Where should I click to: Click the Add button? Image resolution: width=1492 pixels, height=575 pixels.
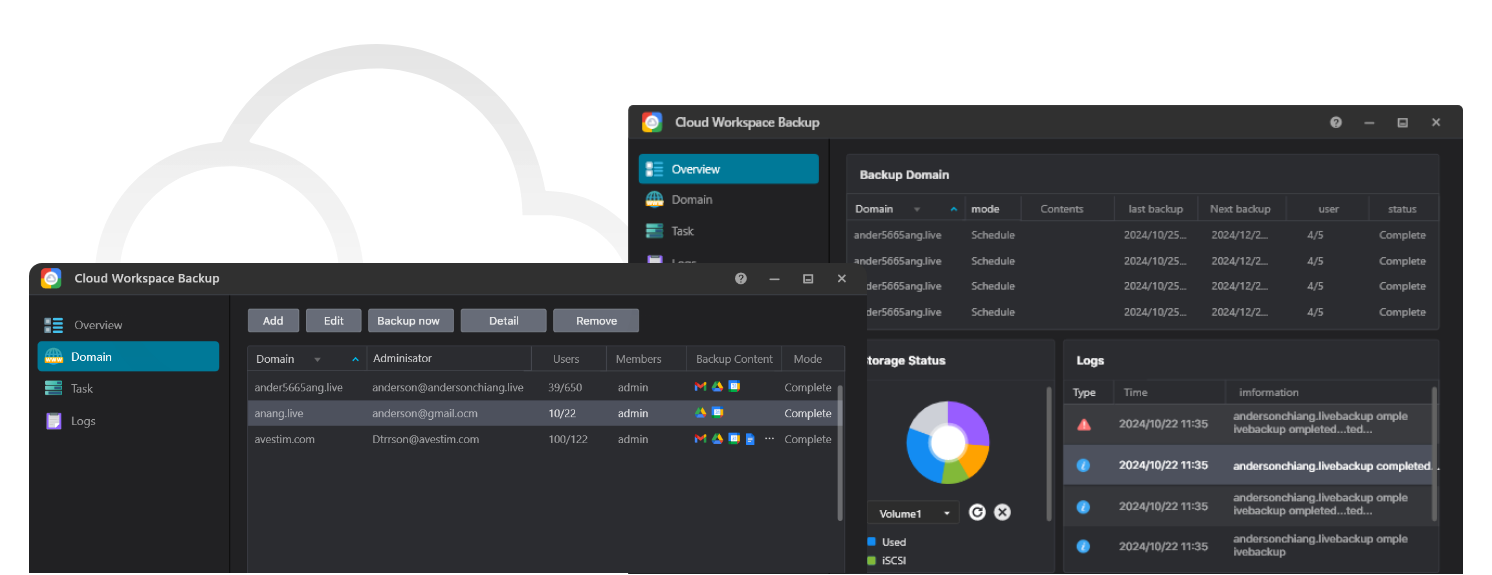[273, 321]
